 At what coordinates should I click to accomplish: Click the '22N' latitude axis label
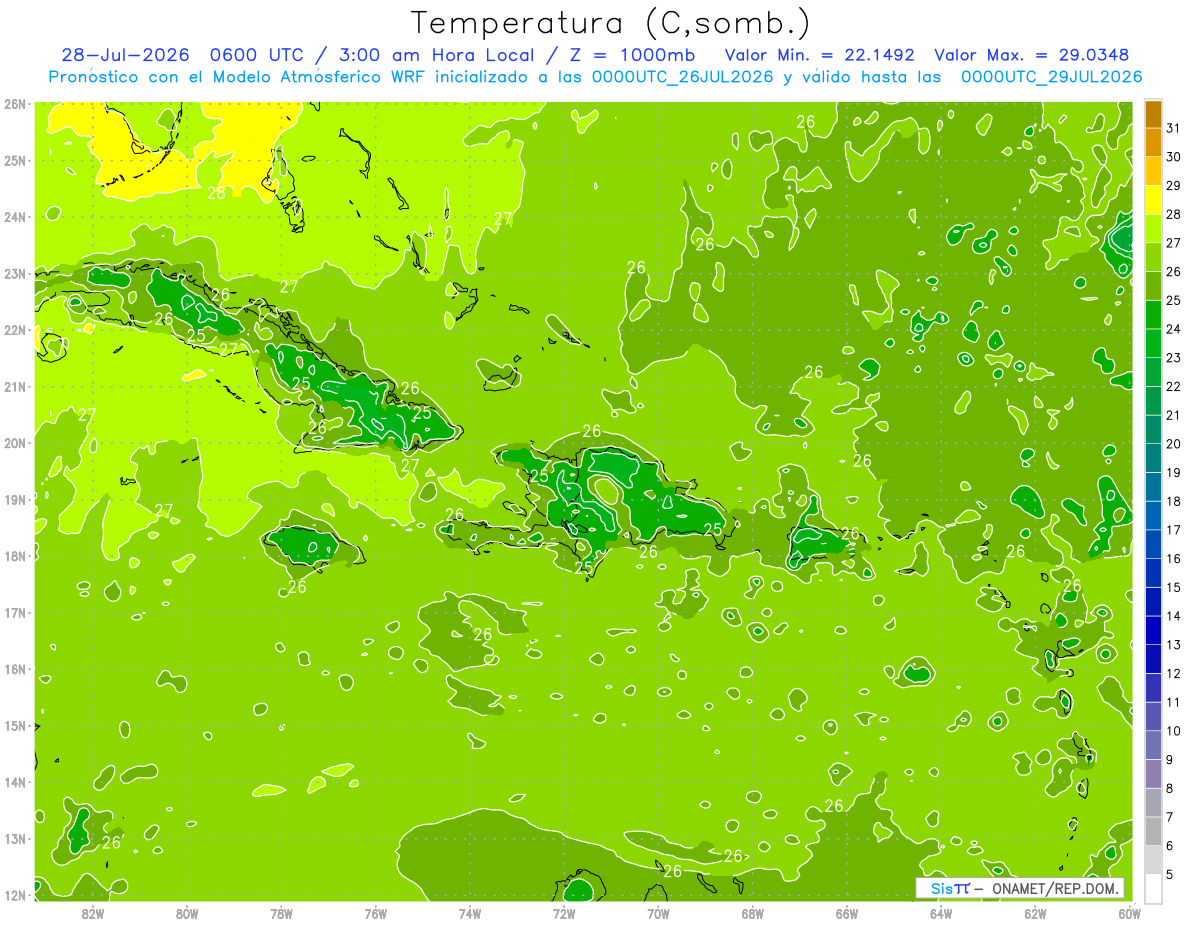[14, 330]
